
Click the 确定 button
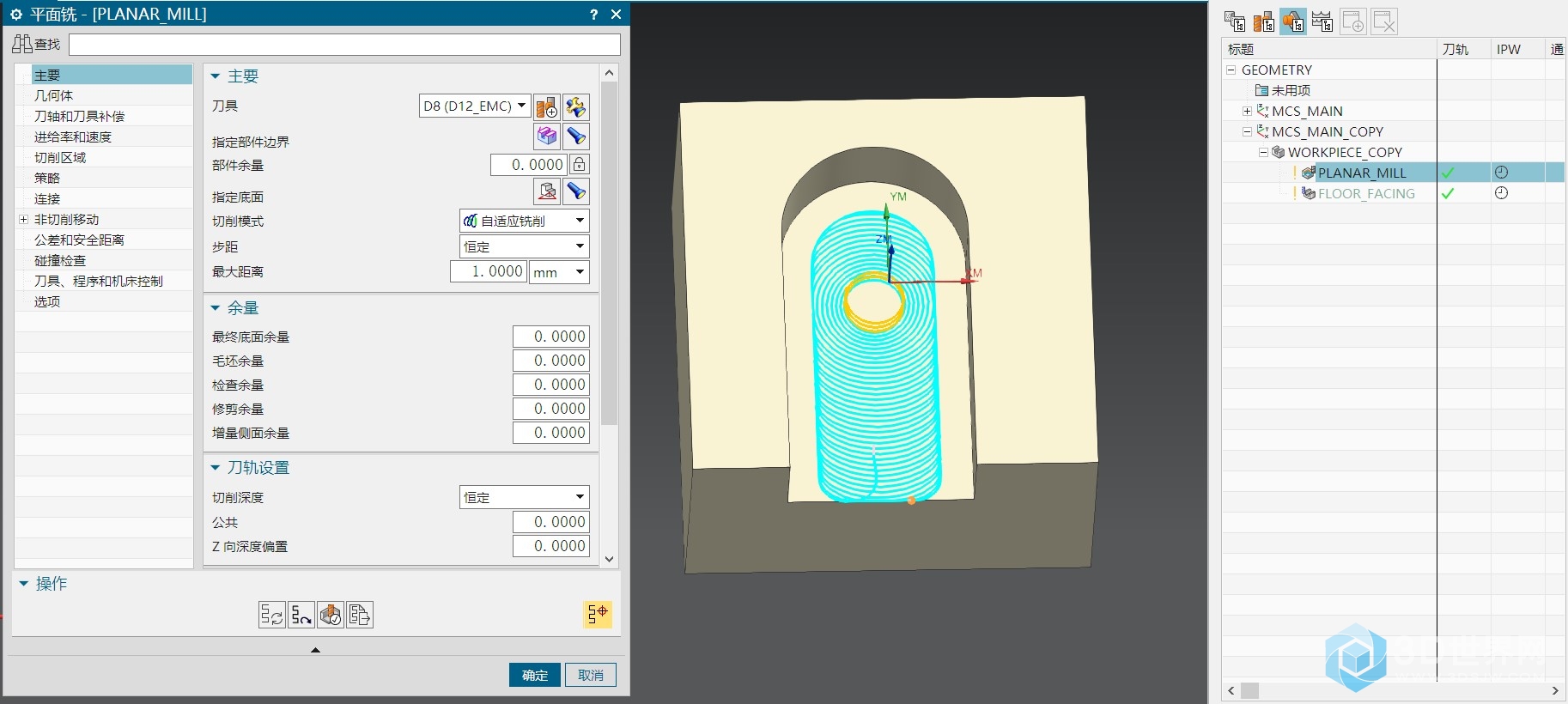535,675
